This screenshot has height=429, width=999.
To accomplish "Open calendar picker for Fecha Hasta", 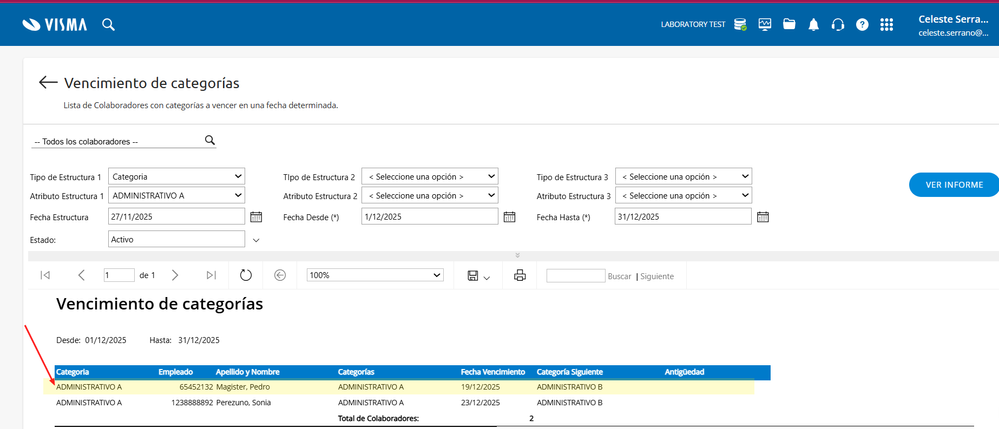I will pyautogui.click(x=763, y=217).
